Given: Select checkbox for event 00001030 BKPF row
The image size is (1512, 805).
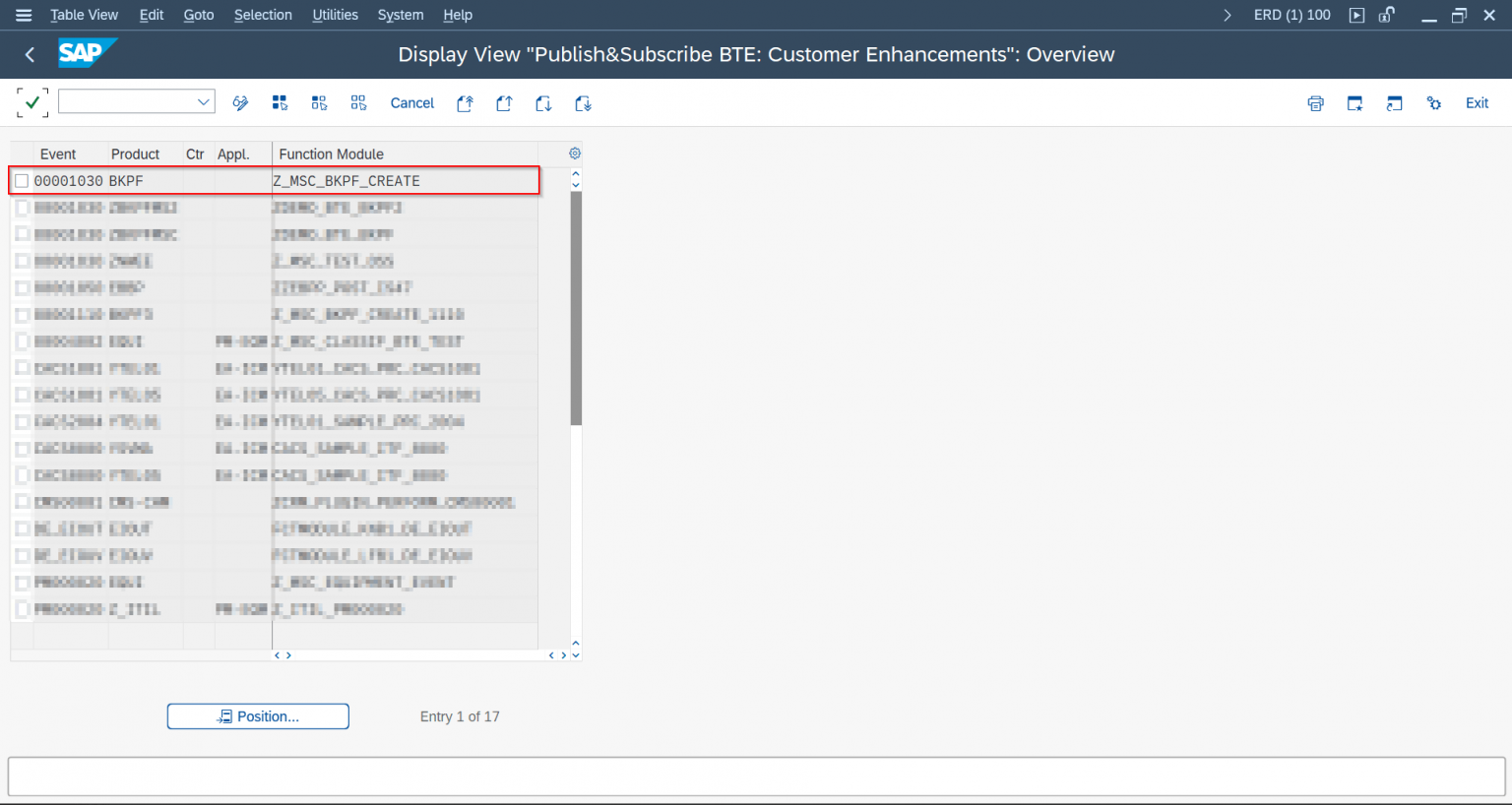Looking at the screenshot, I should click(22, 181).
